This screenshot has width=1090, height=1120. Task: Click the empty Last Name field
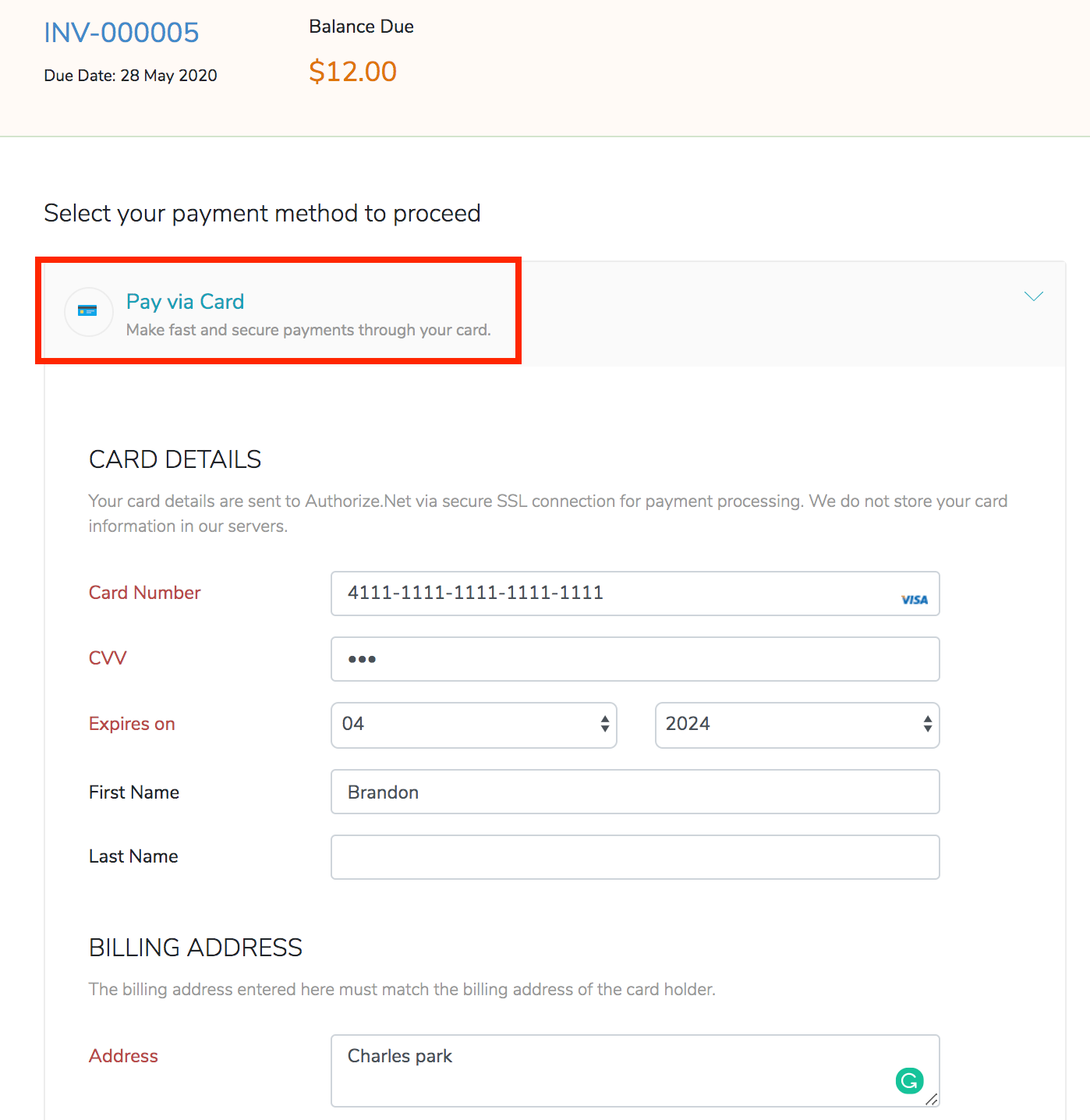[635, 856]
